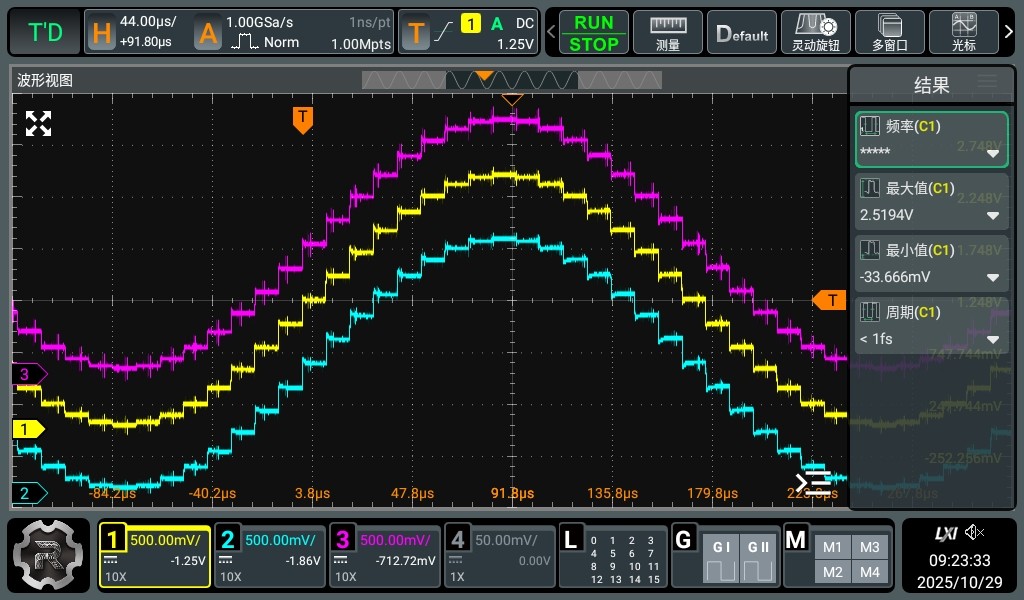The height and width of the screenshot is (600, 1024).
Task: Select the GII signal generator button
Action: [x=758, y=557]
